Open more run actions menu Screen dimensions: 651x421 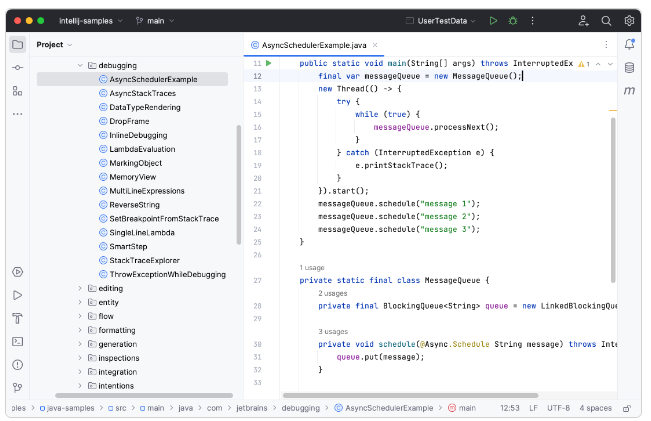532,21
